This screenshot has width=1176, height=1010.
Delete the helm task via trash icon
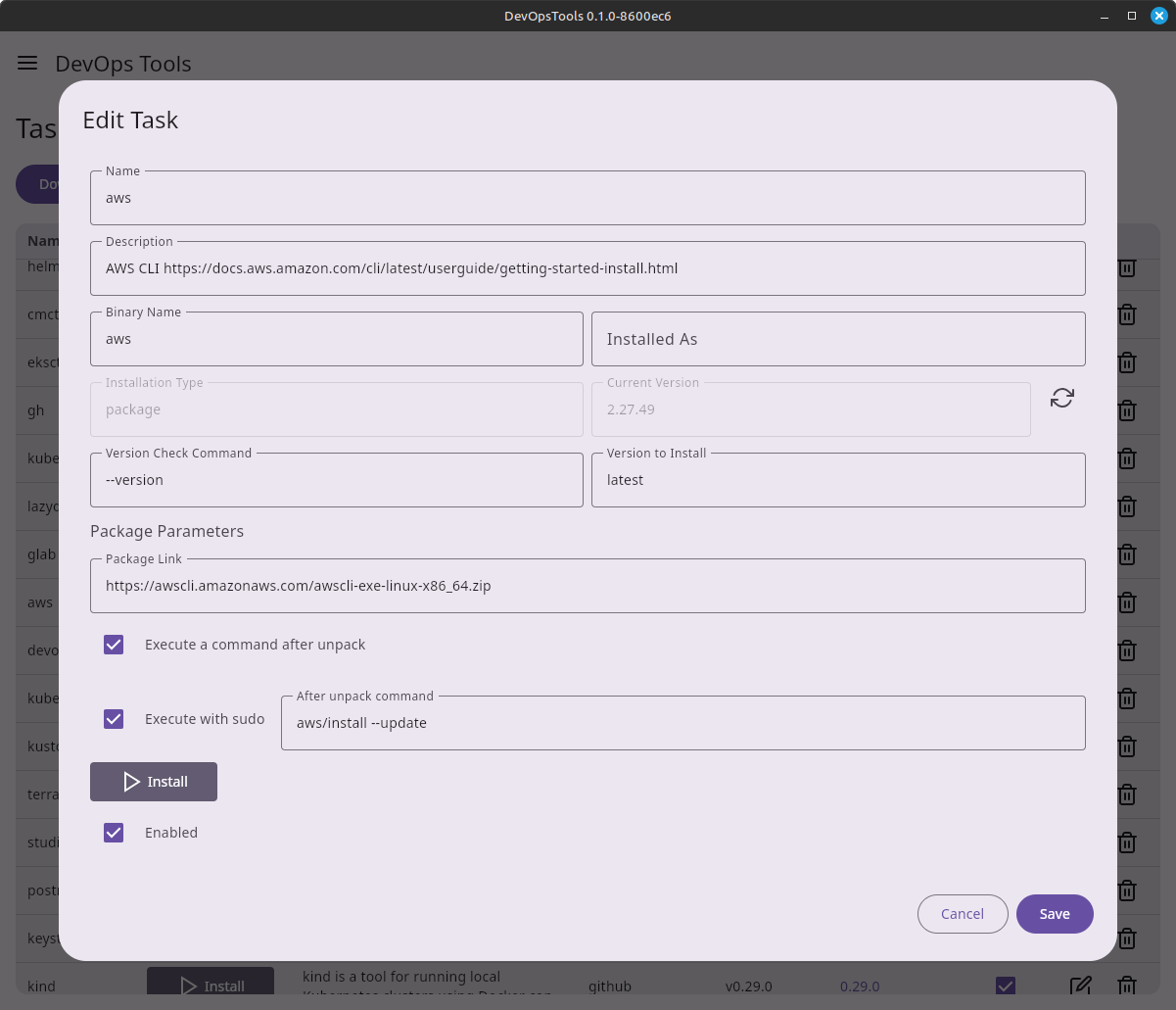click(x=1127, y=266)
